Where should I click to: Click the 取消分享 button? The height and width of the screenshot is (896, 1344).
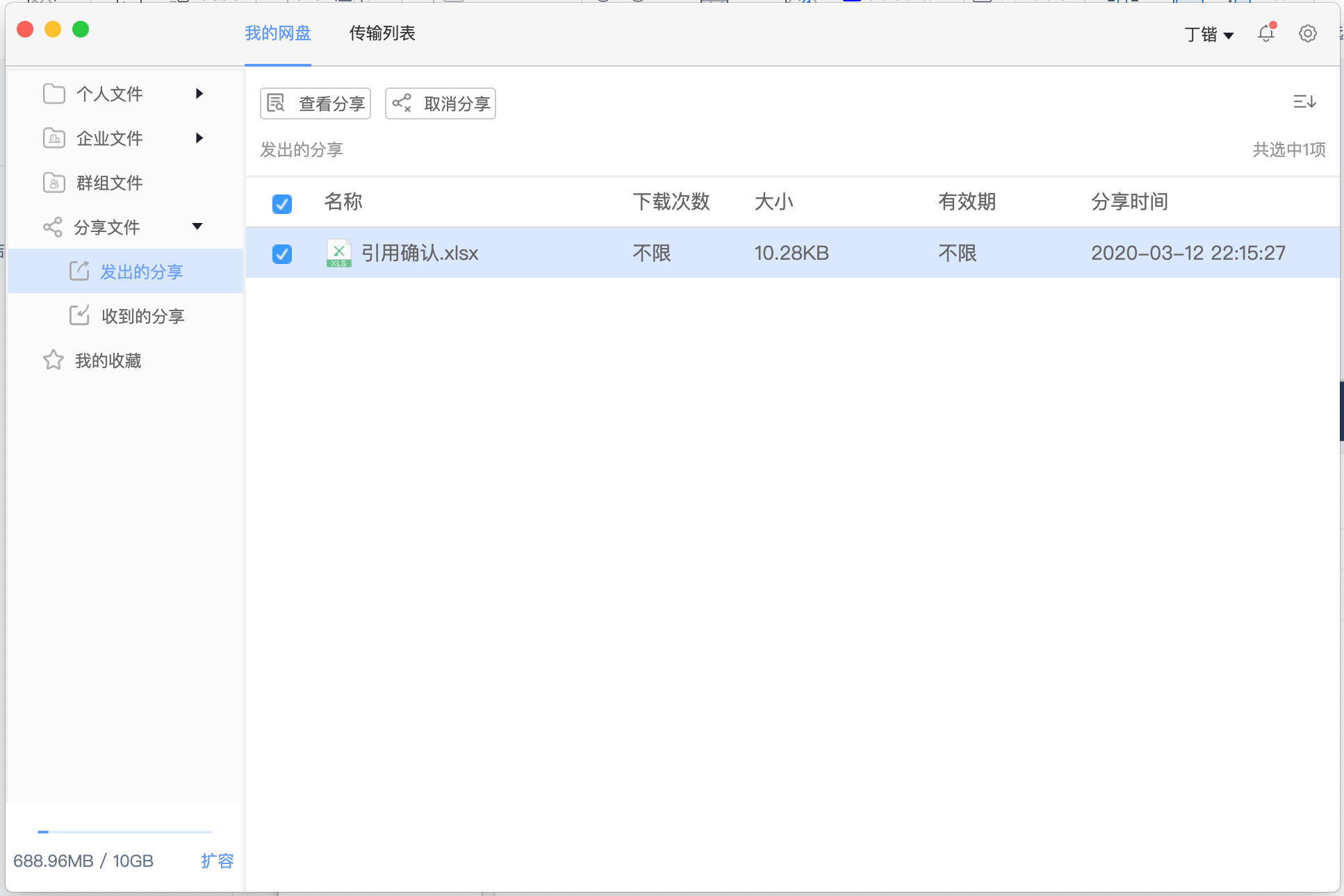coord(441,103)
